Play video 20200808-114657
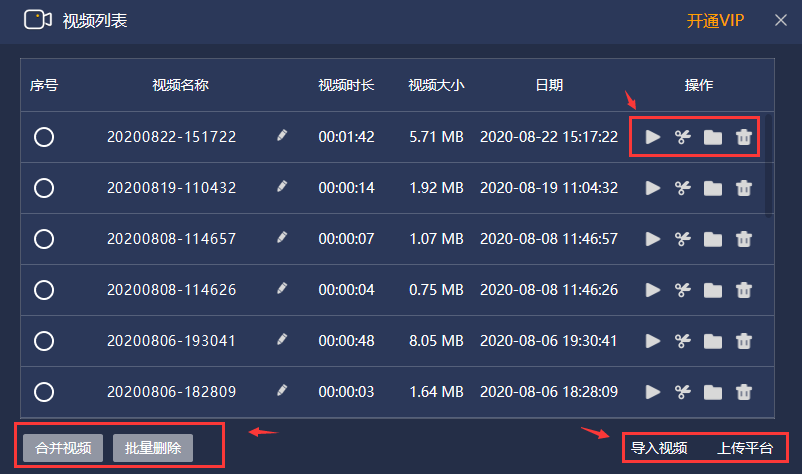Image resolution: width=802 pixels, height=474 pixels. point(653,239)
